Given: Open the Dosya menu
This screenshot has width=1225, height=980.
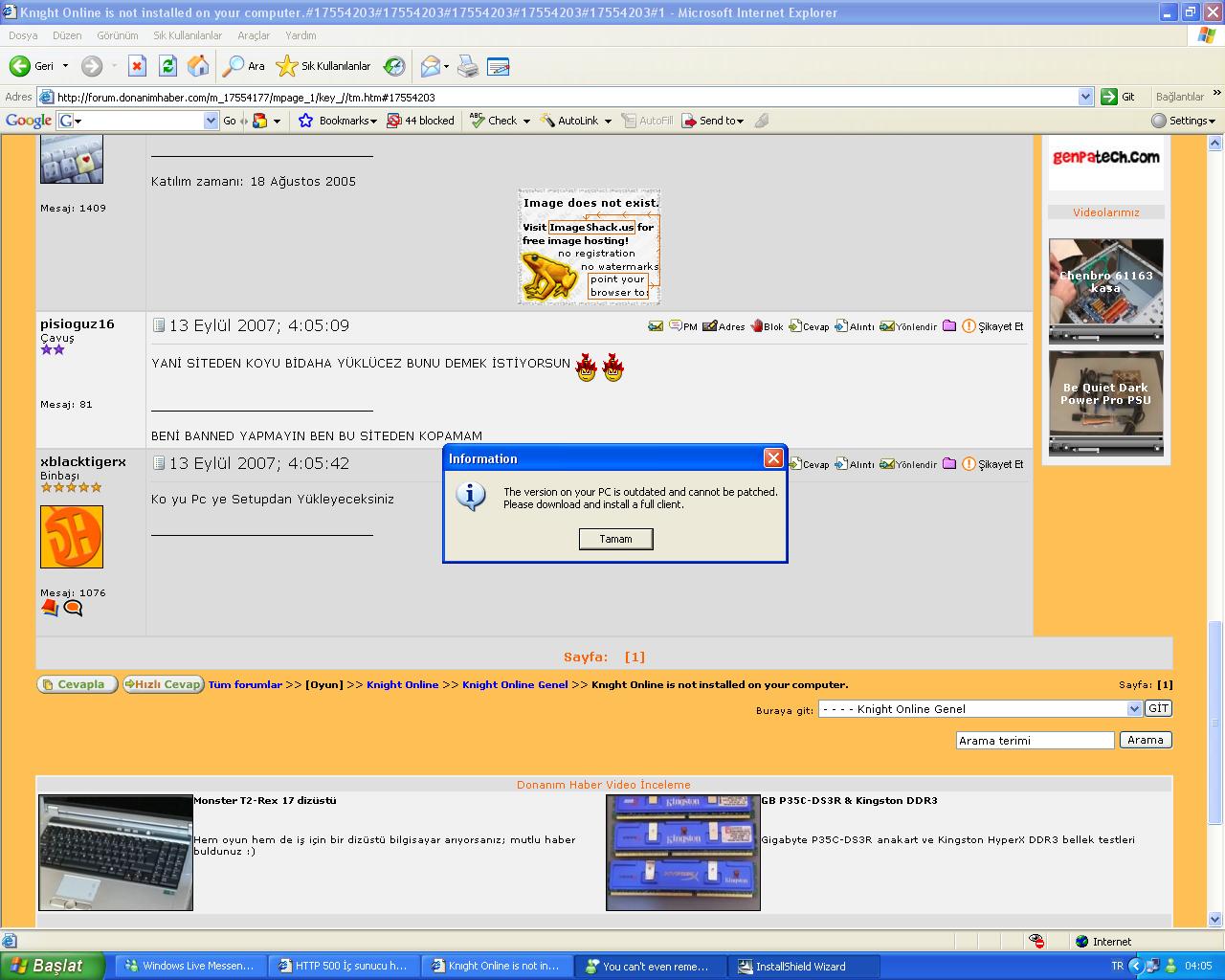Looking at the screenshot, I should (x=23, y=35).
